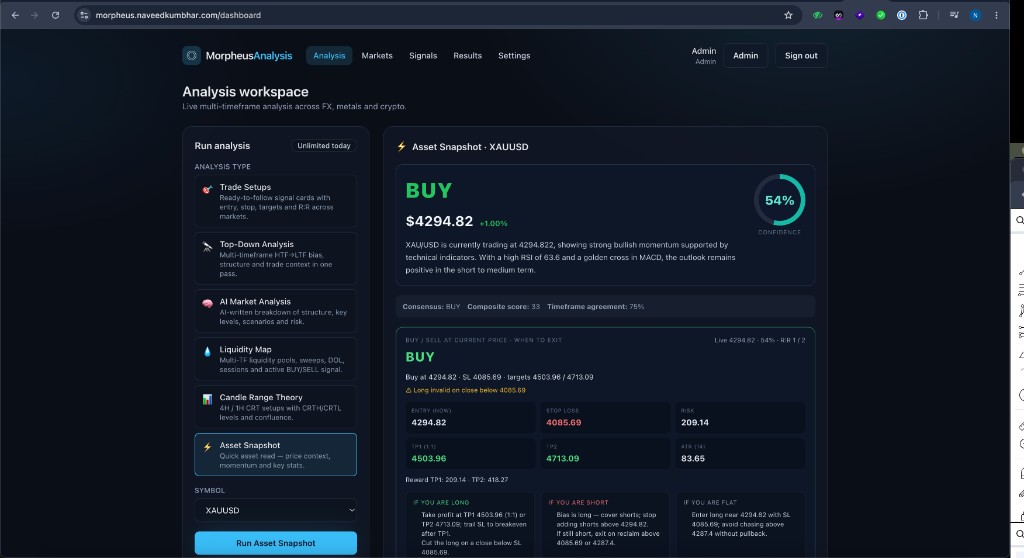Click the AI Market Analysis brain icon
This screenshot has width=1024, height=558.
point(207,304)
